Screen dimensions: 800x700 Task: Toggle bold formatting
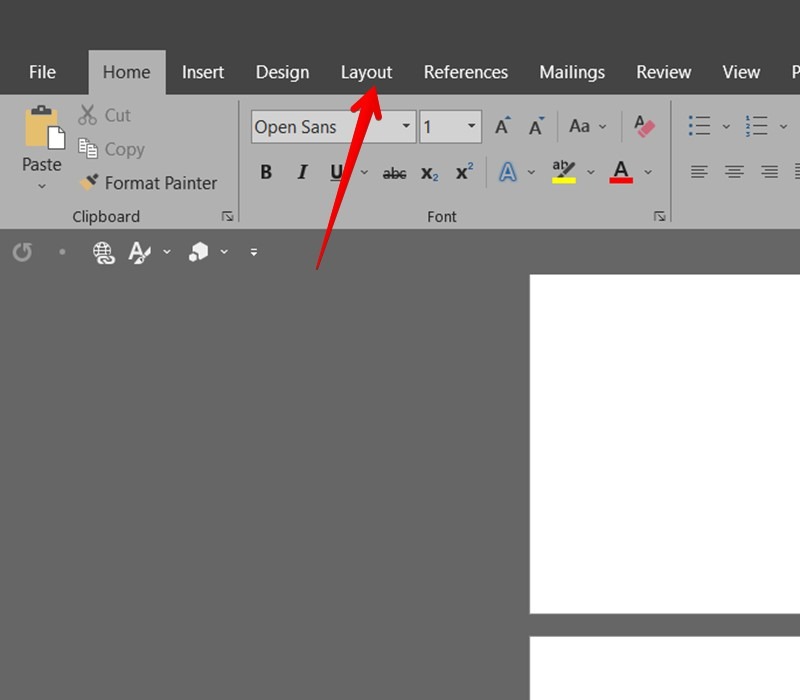266,171
